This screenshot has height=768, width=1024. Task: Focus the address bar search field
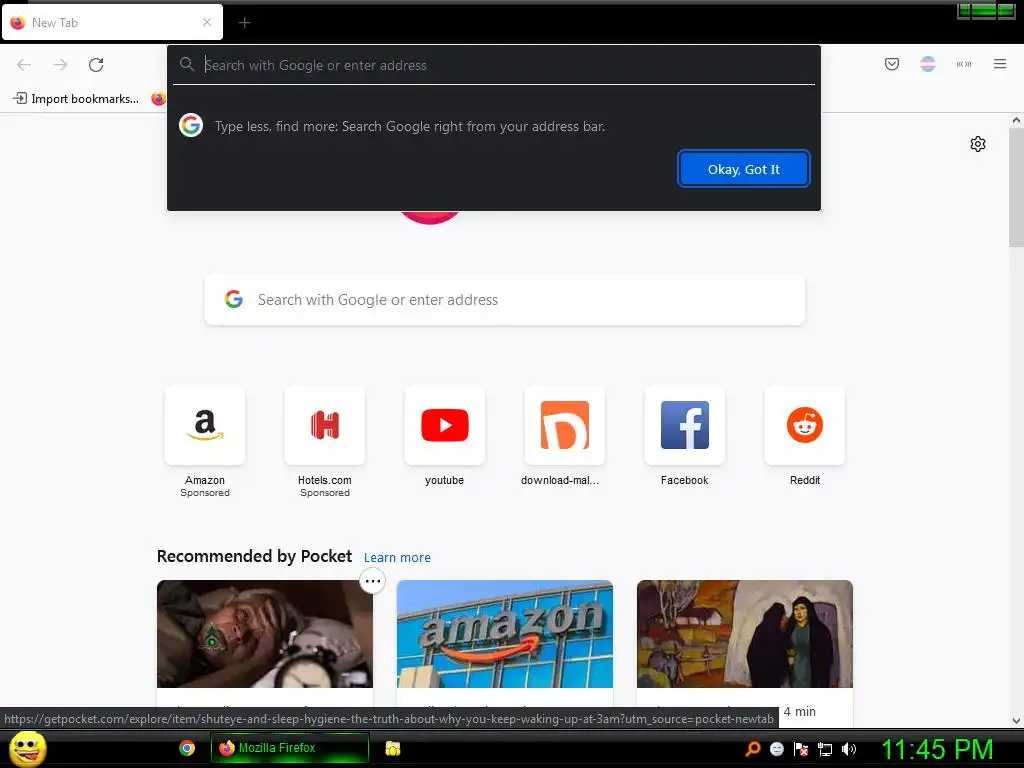click(494, 65)
